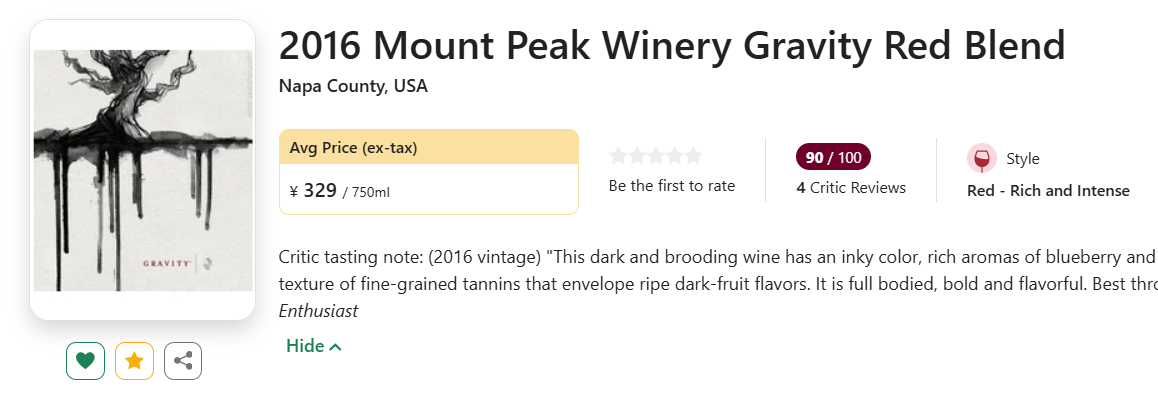
Task: Click Red - Rich and Intense style link
Action: point(1048,191)
